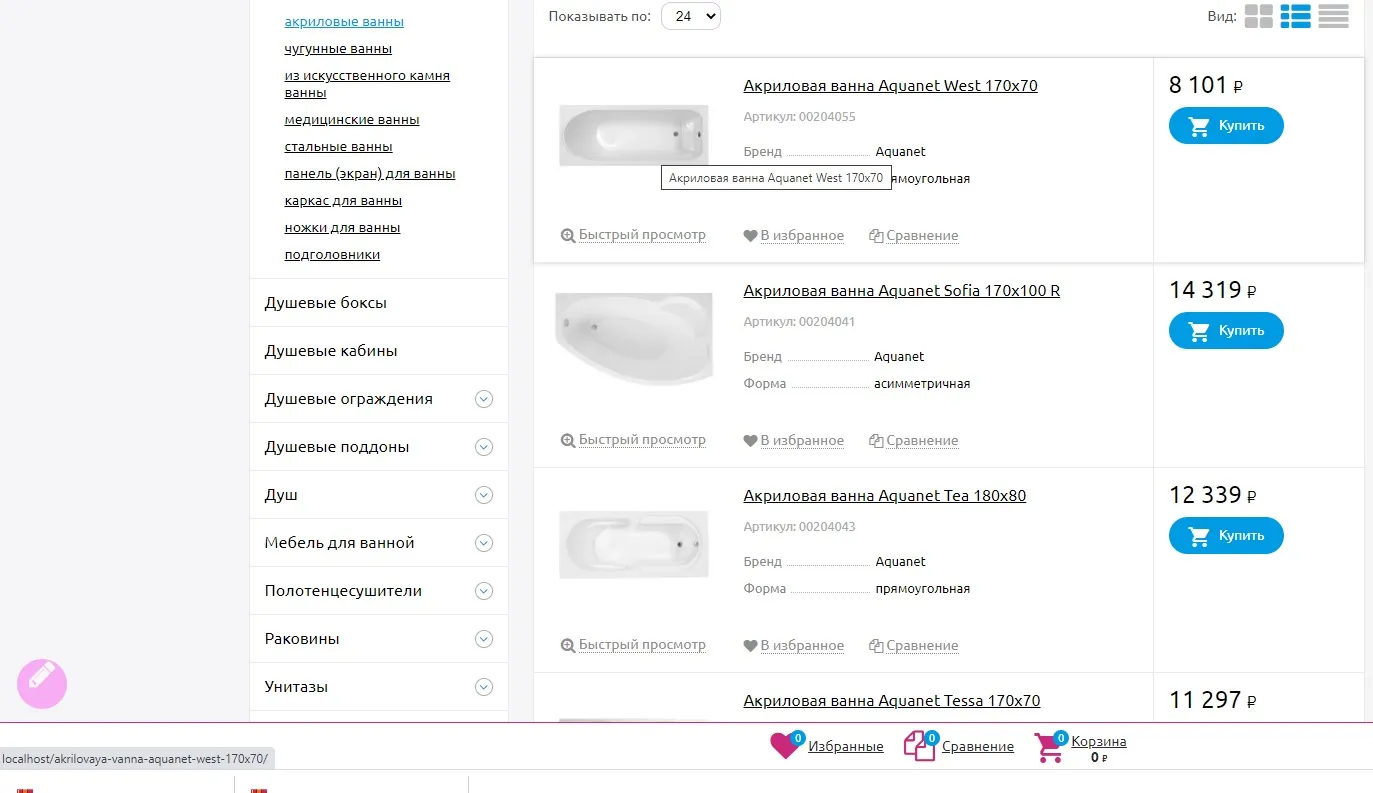Select панель (экран) для ванны subcategory

coord(370,174)
